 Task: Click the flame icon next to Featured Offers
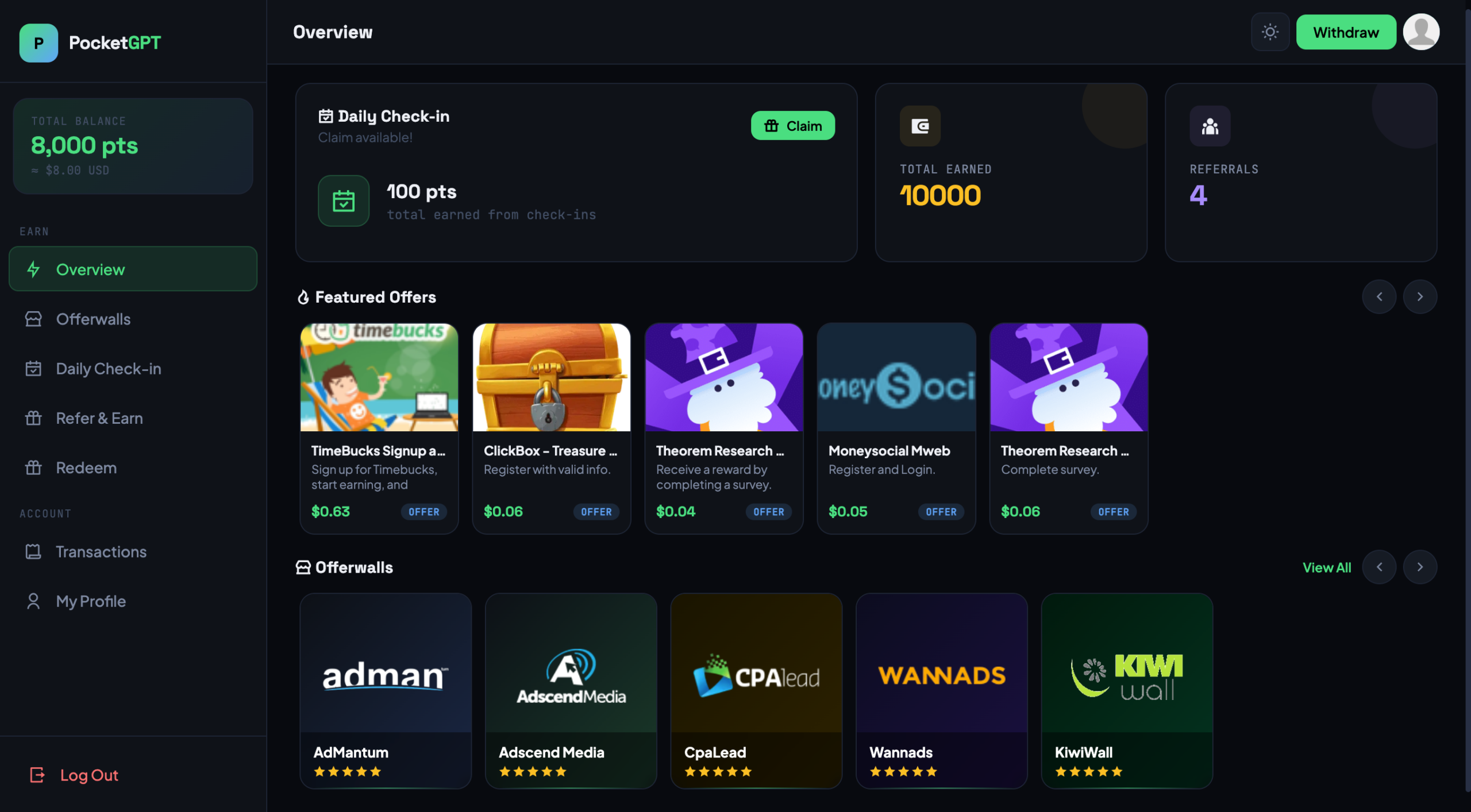click(x=303, y=297)
